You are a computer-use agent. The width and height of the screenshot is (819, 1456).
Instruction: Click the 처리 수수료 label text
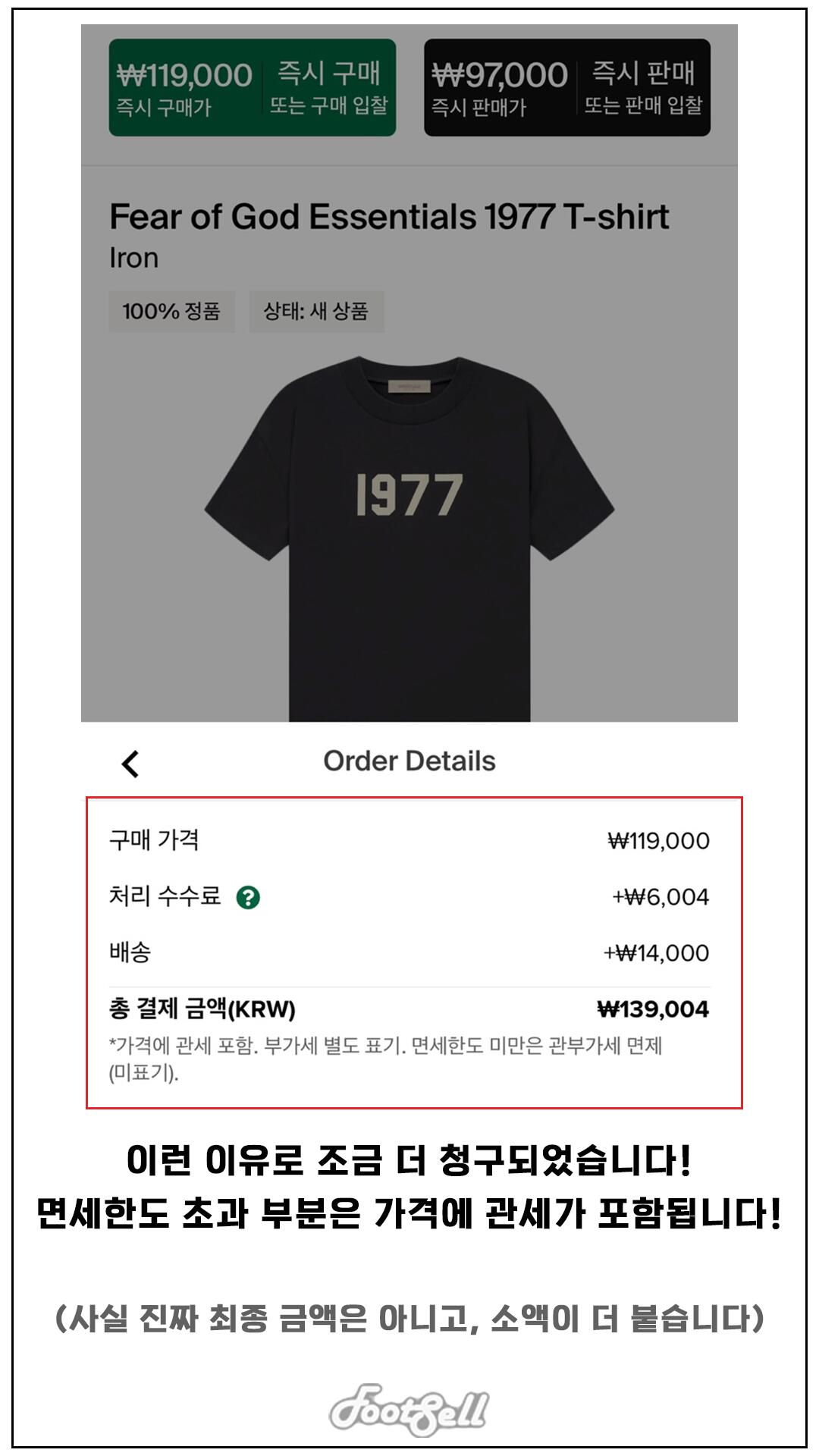click(x=165, y=896)
